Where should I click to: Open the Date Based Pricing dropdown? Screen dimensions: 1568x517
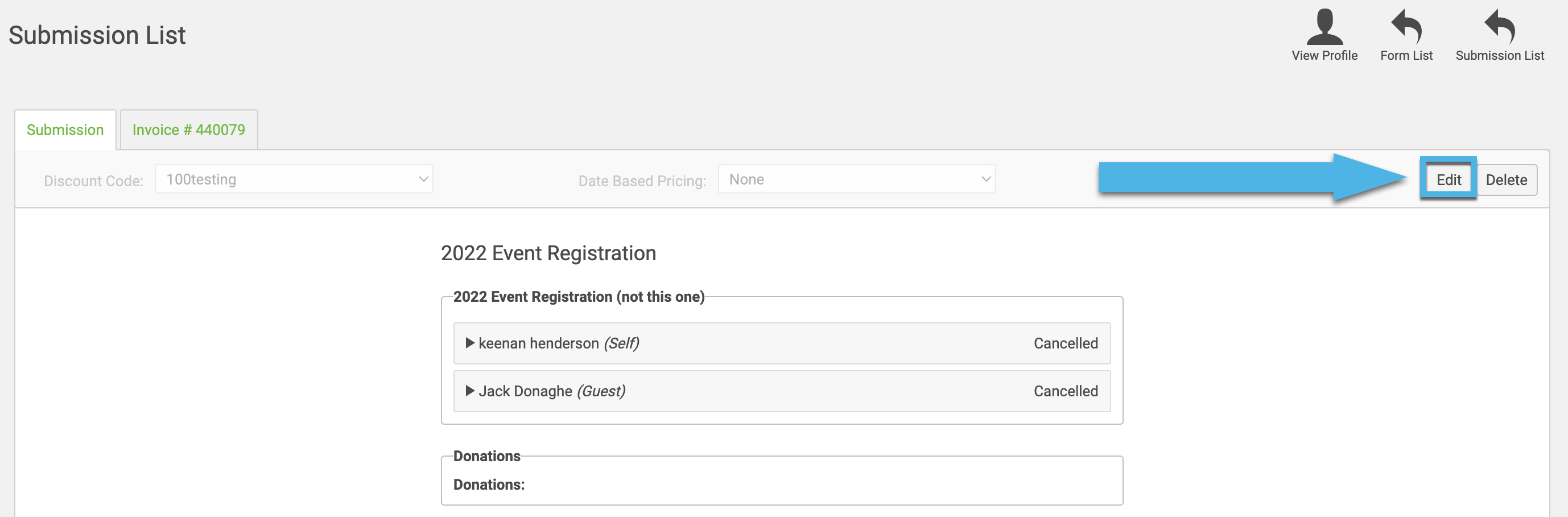(856, 179)
